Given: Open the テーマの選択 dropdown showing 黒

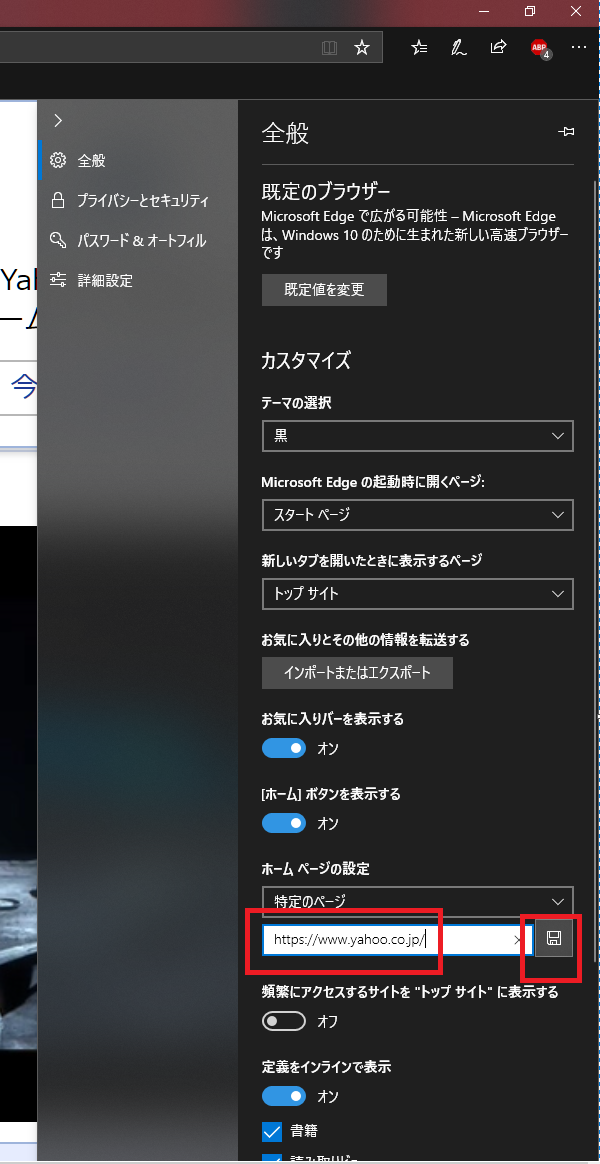Looking at the screenshot, I should 417,436.
